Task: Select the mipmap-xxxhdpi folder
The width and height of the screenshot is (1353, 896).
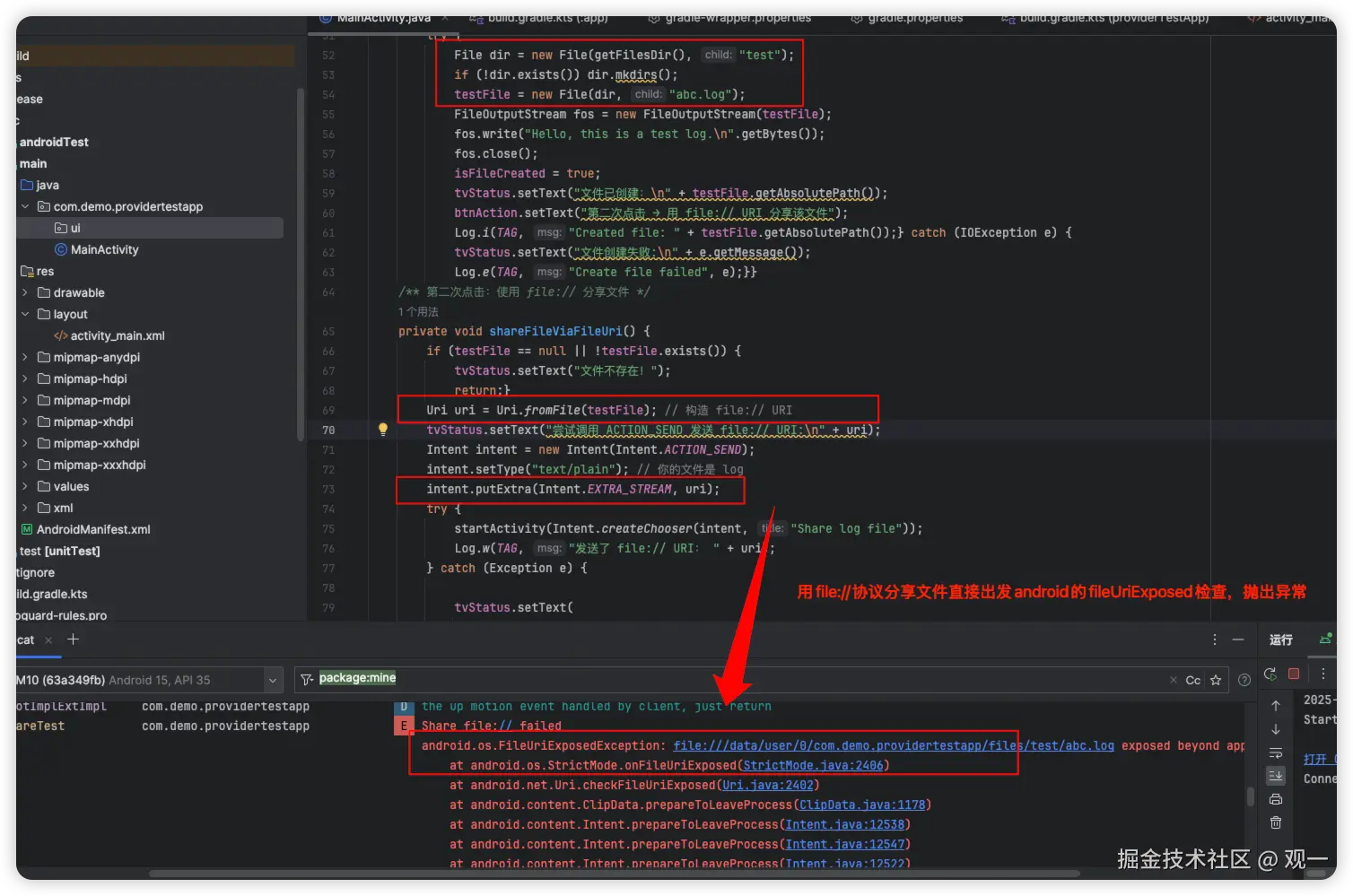Action: [100, 465]
